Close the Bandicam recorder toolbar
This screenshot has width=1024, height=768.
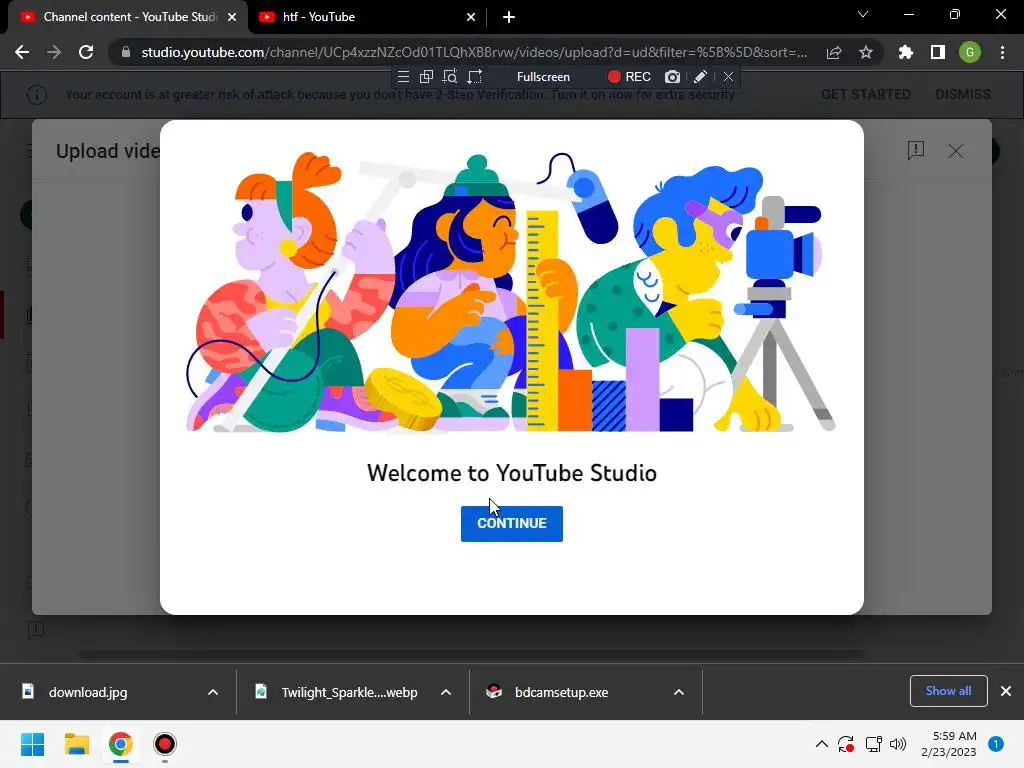pyautogui.click(x=728, y=77)
